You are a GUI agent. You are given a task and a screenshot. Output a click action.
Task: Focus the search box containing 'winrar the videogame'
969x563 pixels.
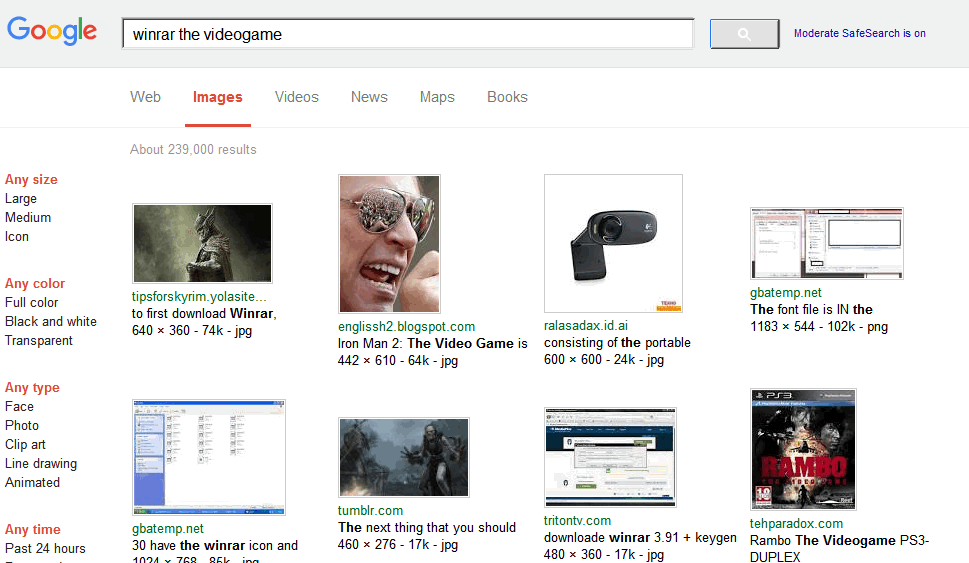pyautogui.click(x=408, y=34)
